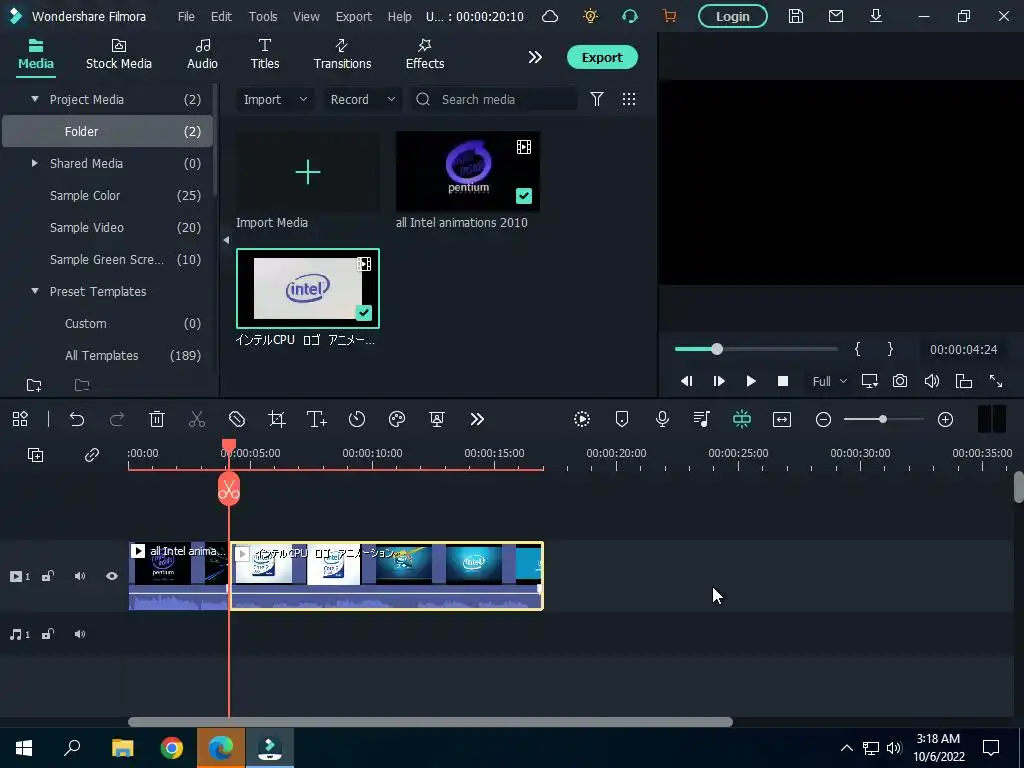Toggle lock on audio track 1

(x=48, y=634)
